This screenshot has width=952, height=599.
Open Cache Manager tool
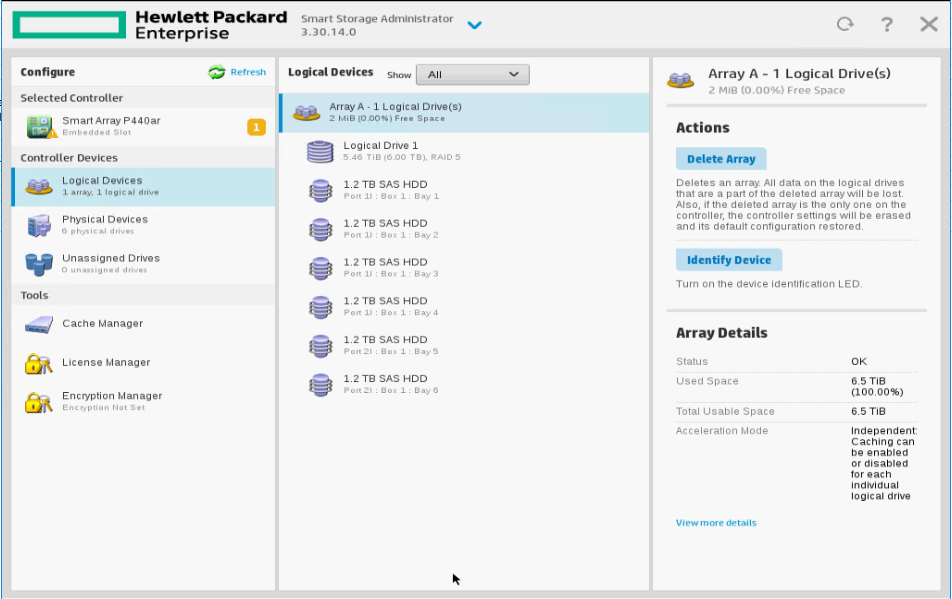[143, 324]
